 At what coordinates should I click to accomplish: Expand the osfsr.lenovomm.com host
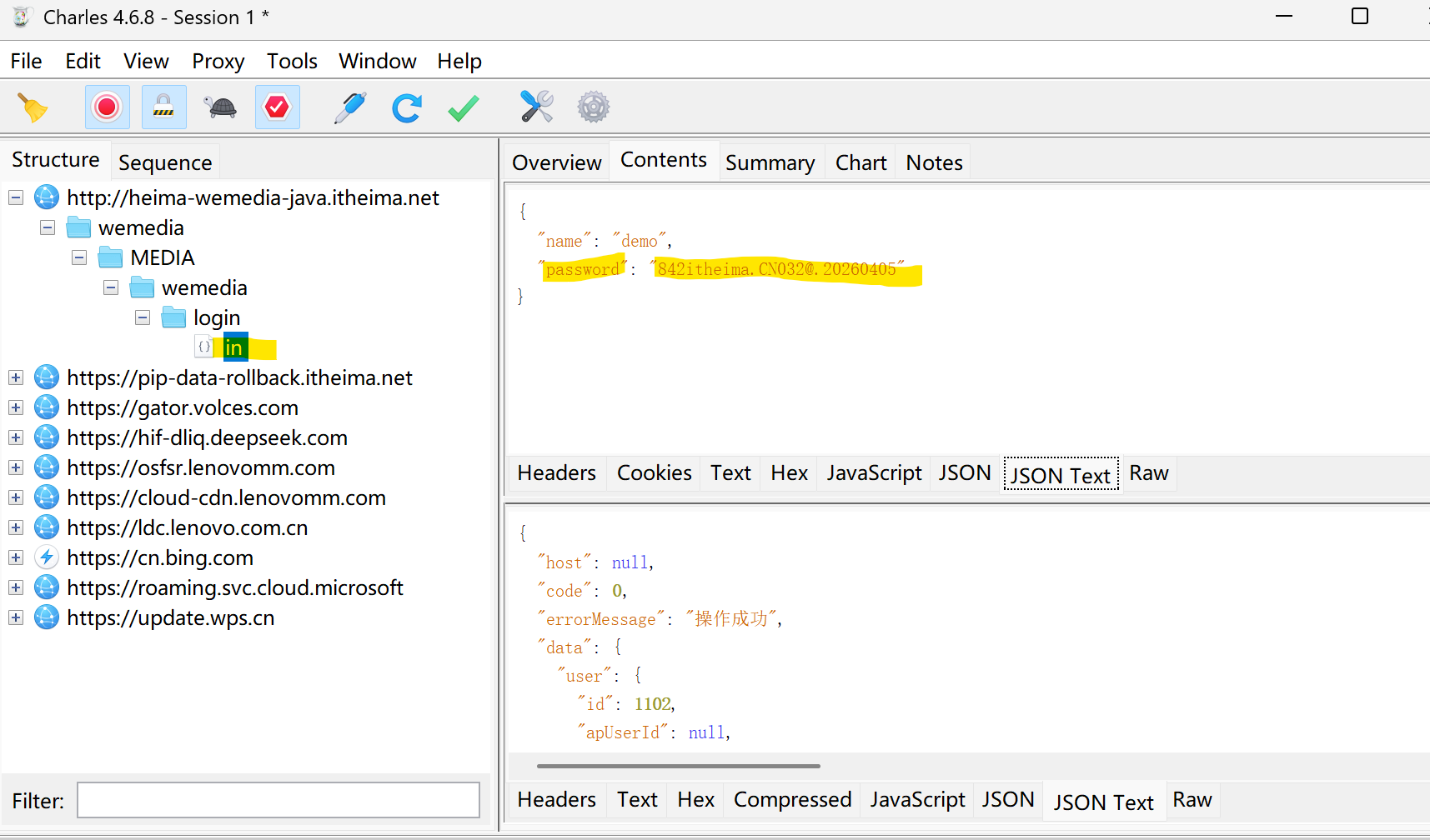16,467
